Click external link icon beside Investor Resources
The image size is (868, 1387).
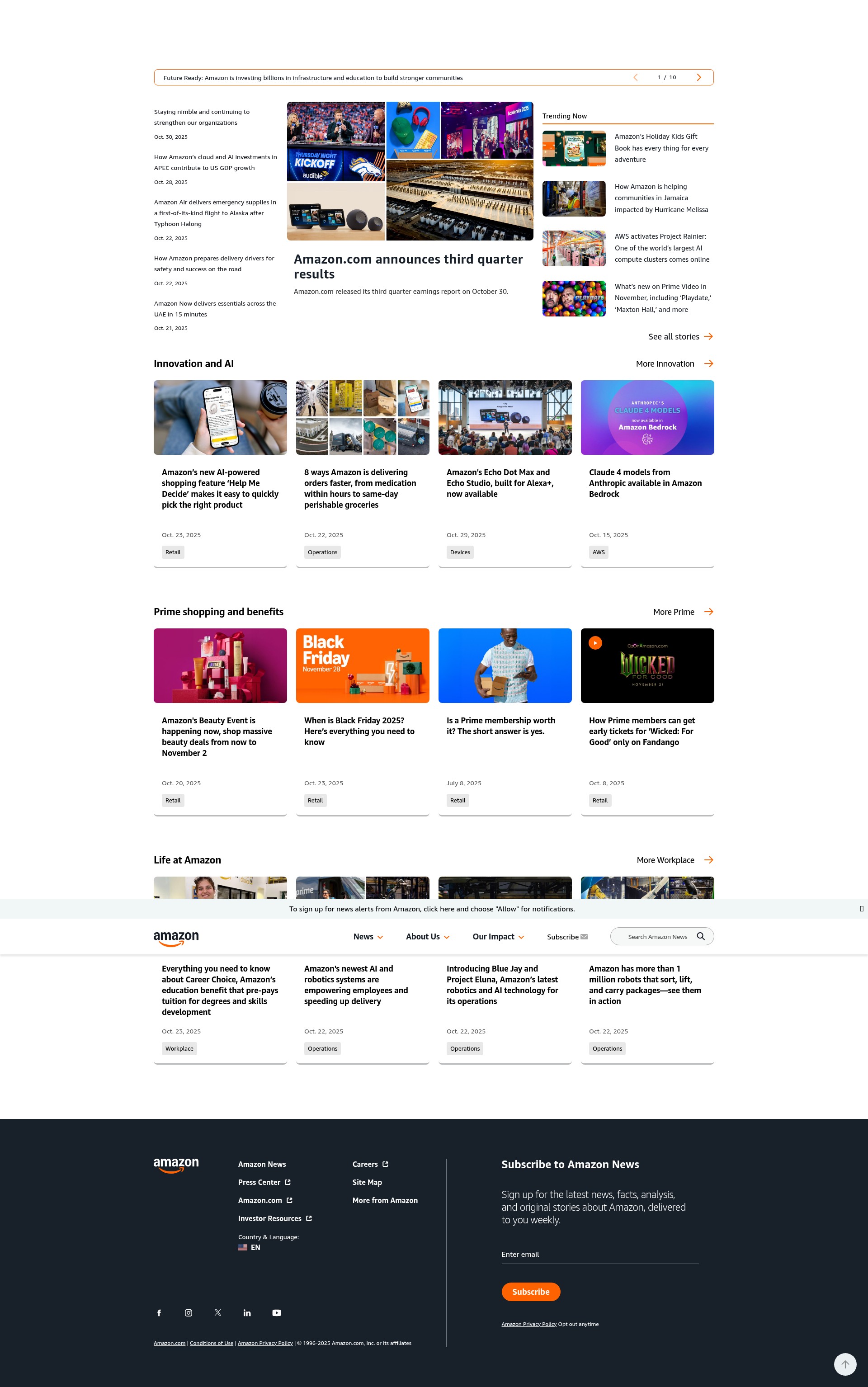point(309,1218)
